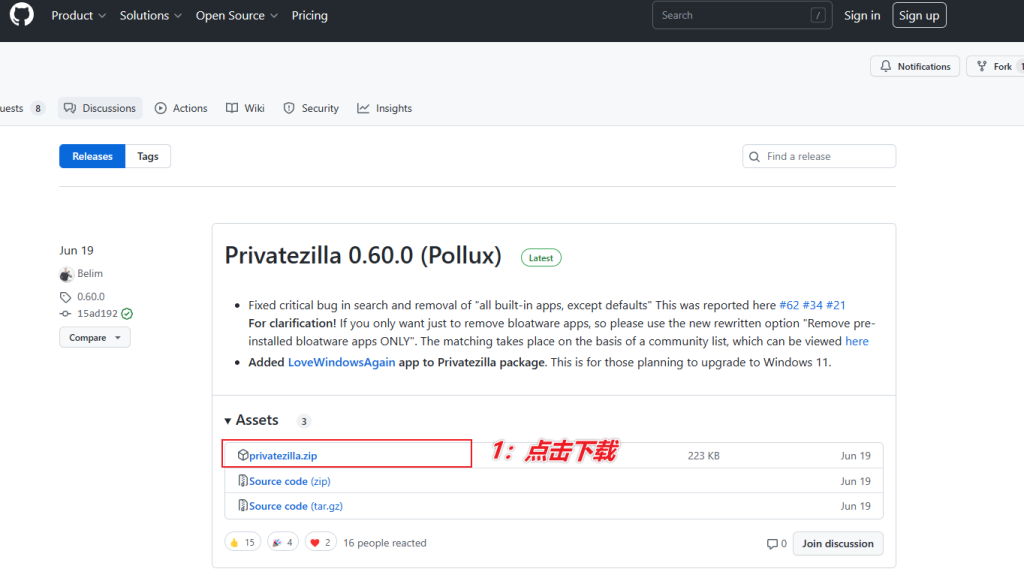This screenshot has height=575, width=1024.
Task: Click the magnifier icon in Find a release
Action: point(754,157)
